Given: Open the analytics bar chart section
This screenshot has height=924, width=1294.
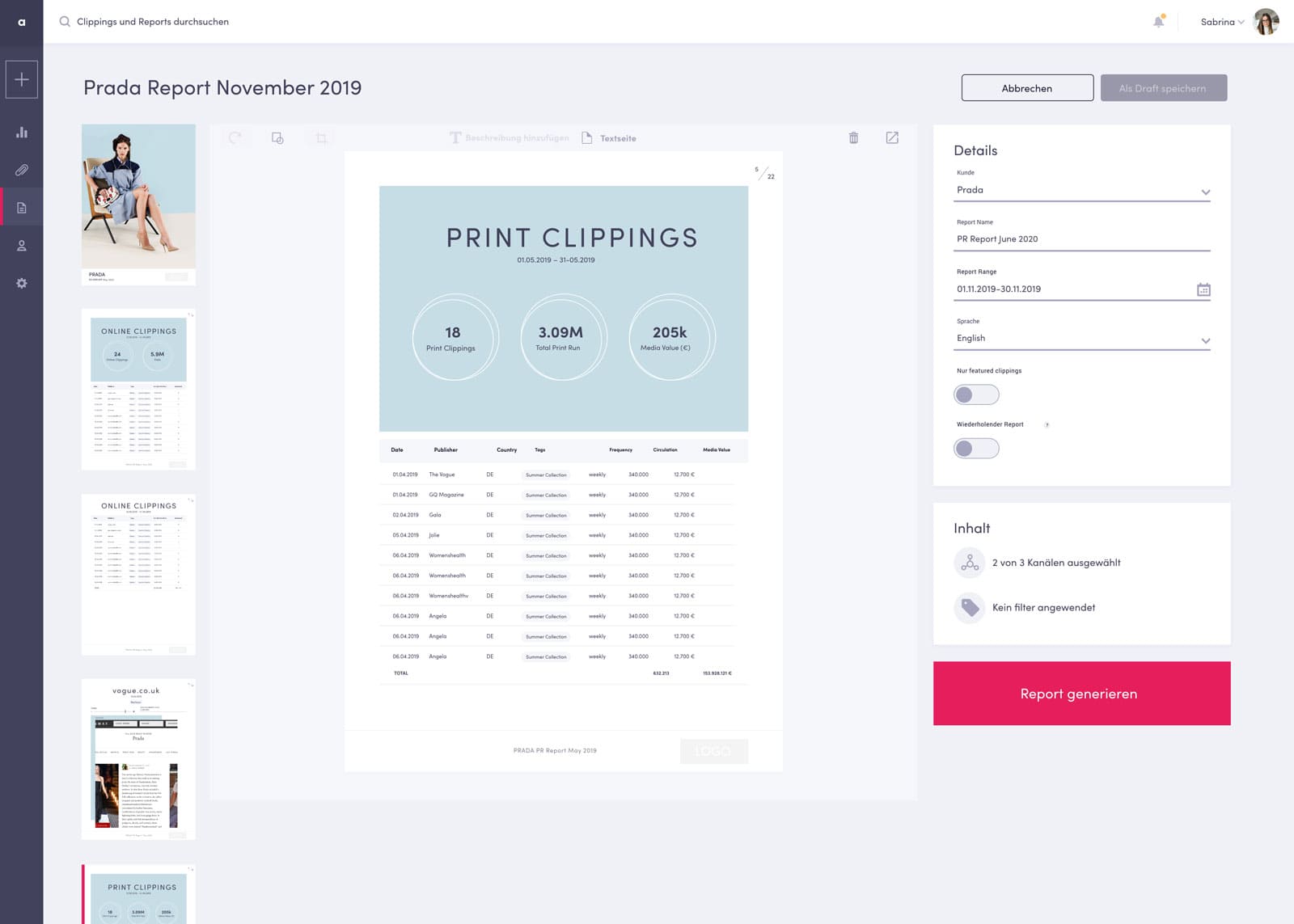Looking at the screenshot, I should 22,132.
